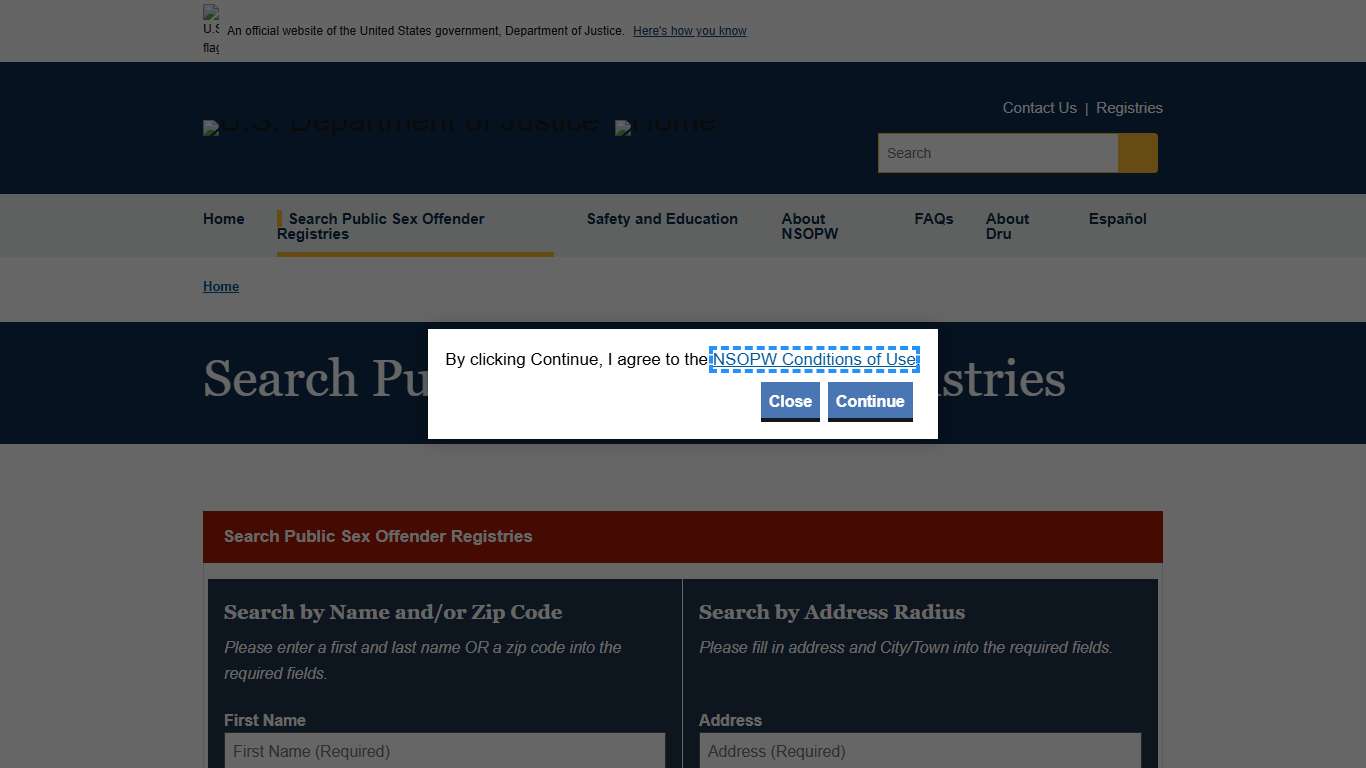Click inside the Address field

(919, 751)
